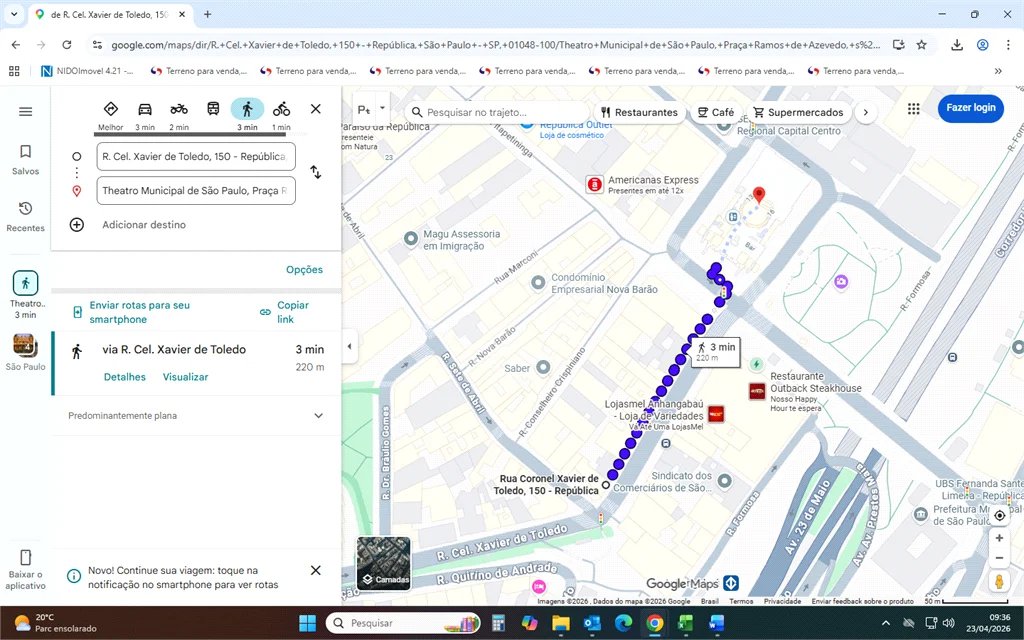Choose the Melhor best travel mode
The width and height of the screenshot is (1024, 640).
point(110,114)
